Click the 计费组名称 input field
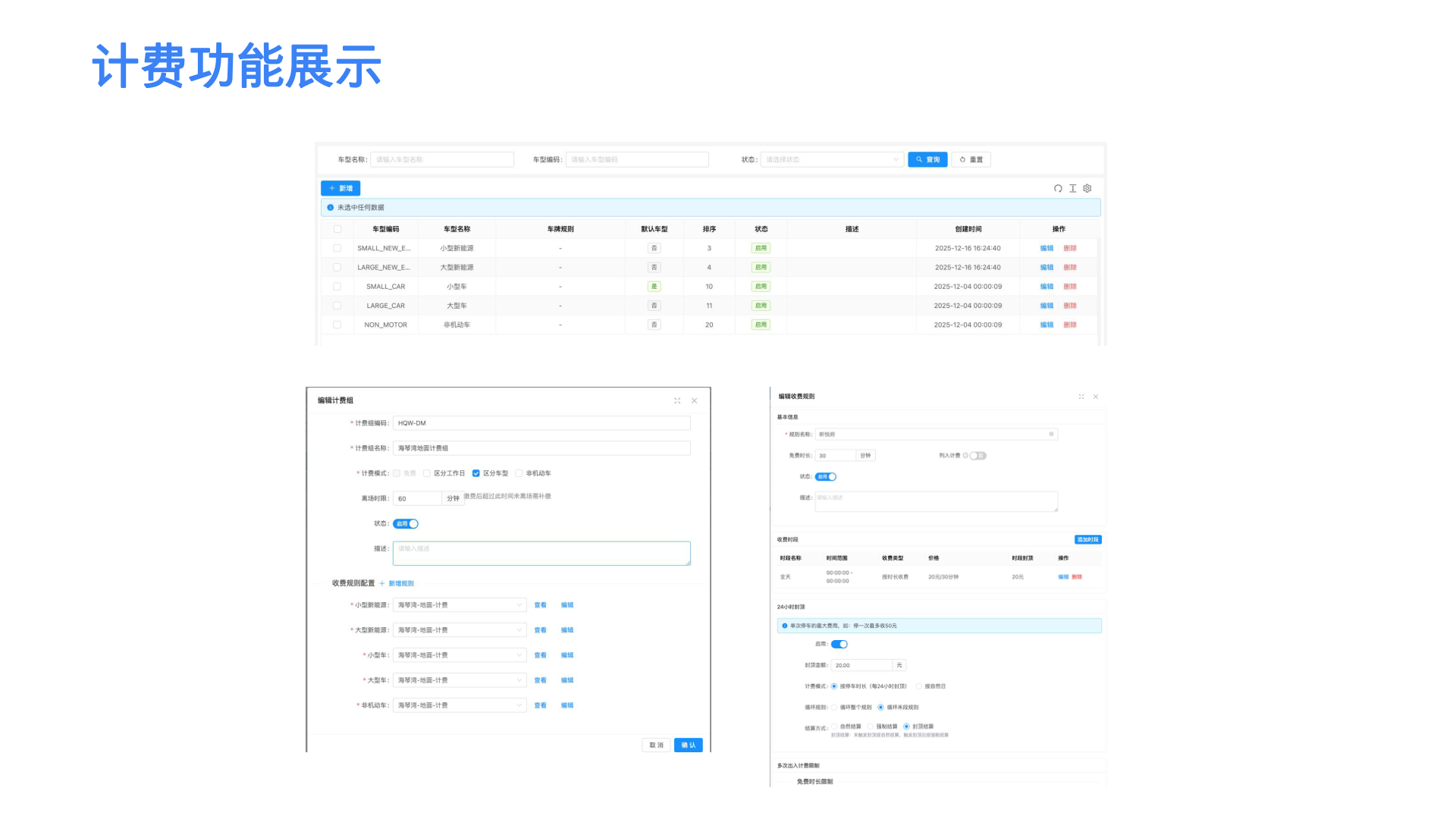Screen dimensions: 1456x819 [541, 448]
